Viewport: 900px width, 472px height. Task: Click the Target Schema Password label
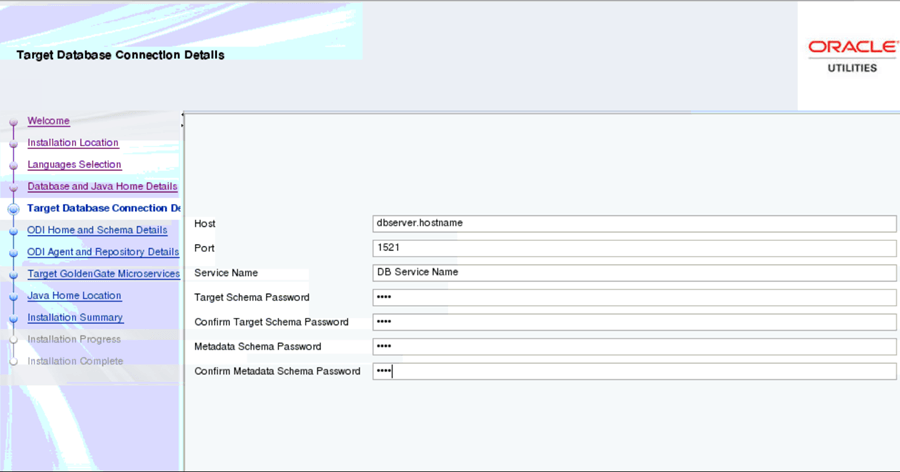pos(252,297)
